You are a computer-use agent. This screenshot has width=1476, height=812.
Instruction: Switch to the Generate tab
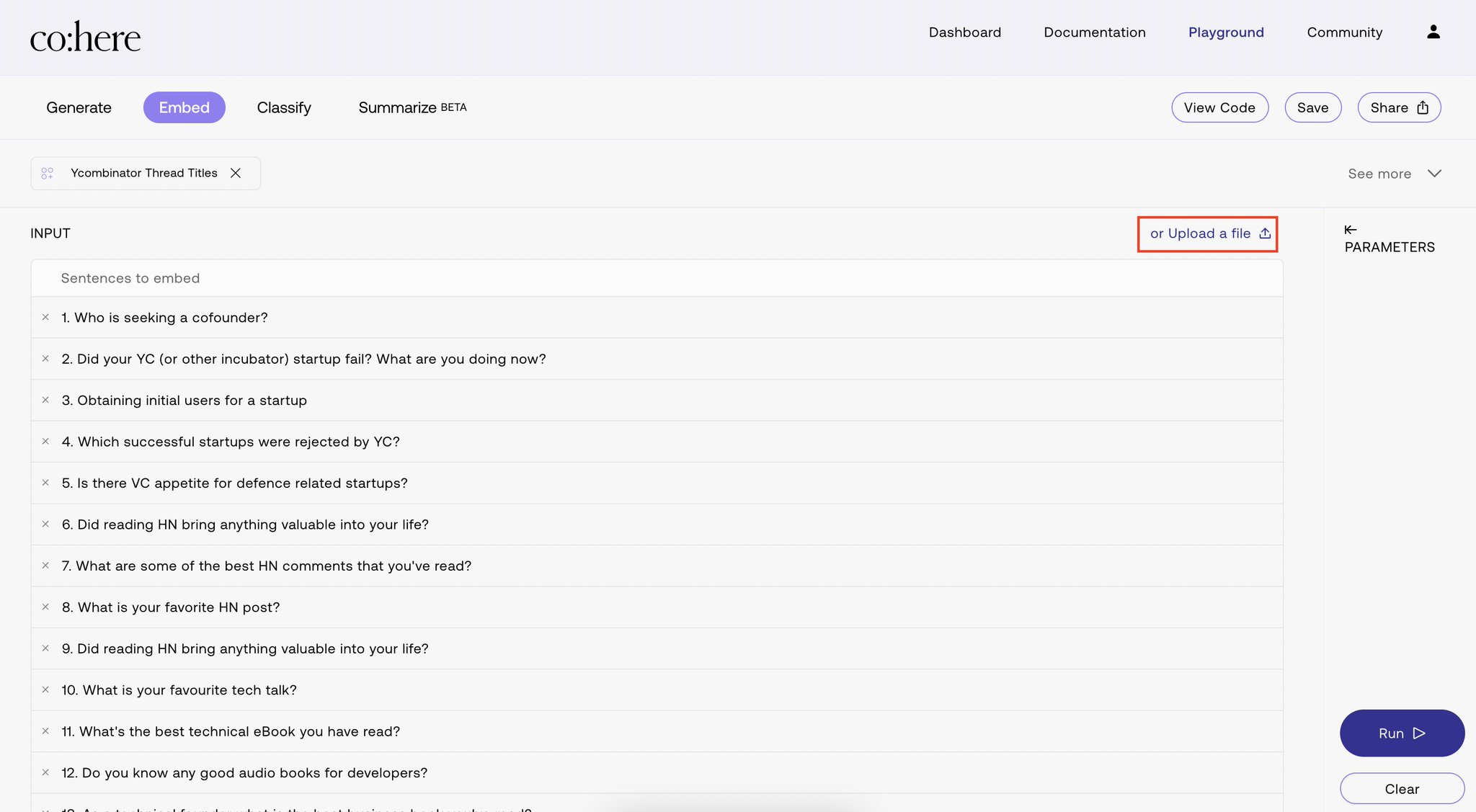[x=79, y=107]
